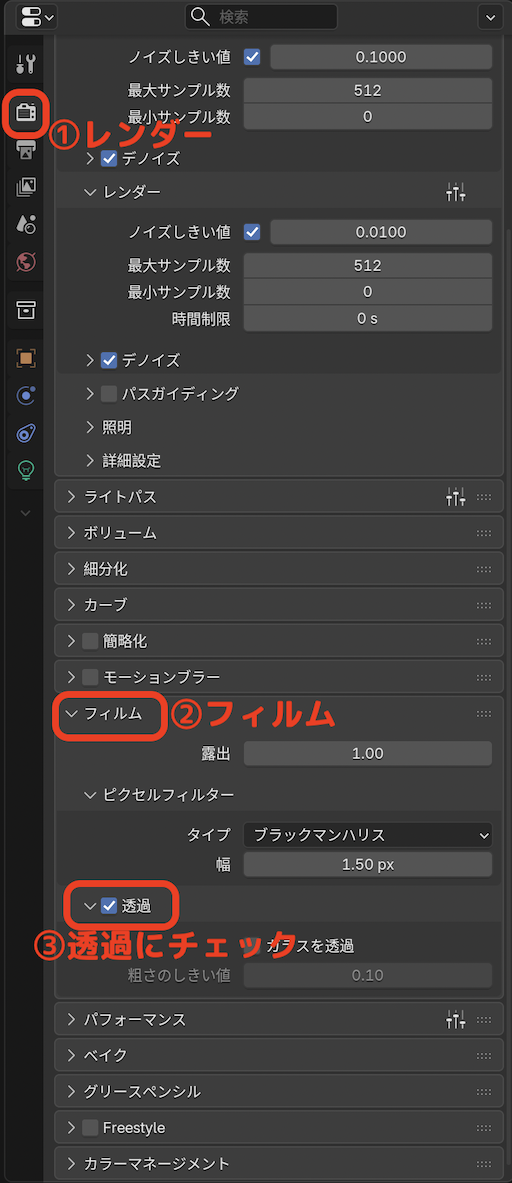
Task: Collapse the ピクセルフィルター subpanel
Action: tap(90, 794)
